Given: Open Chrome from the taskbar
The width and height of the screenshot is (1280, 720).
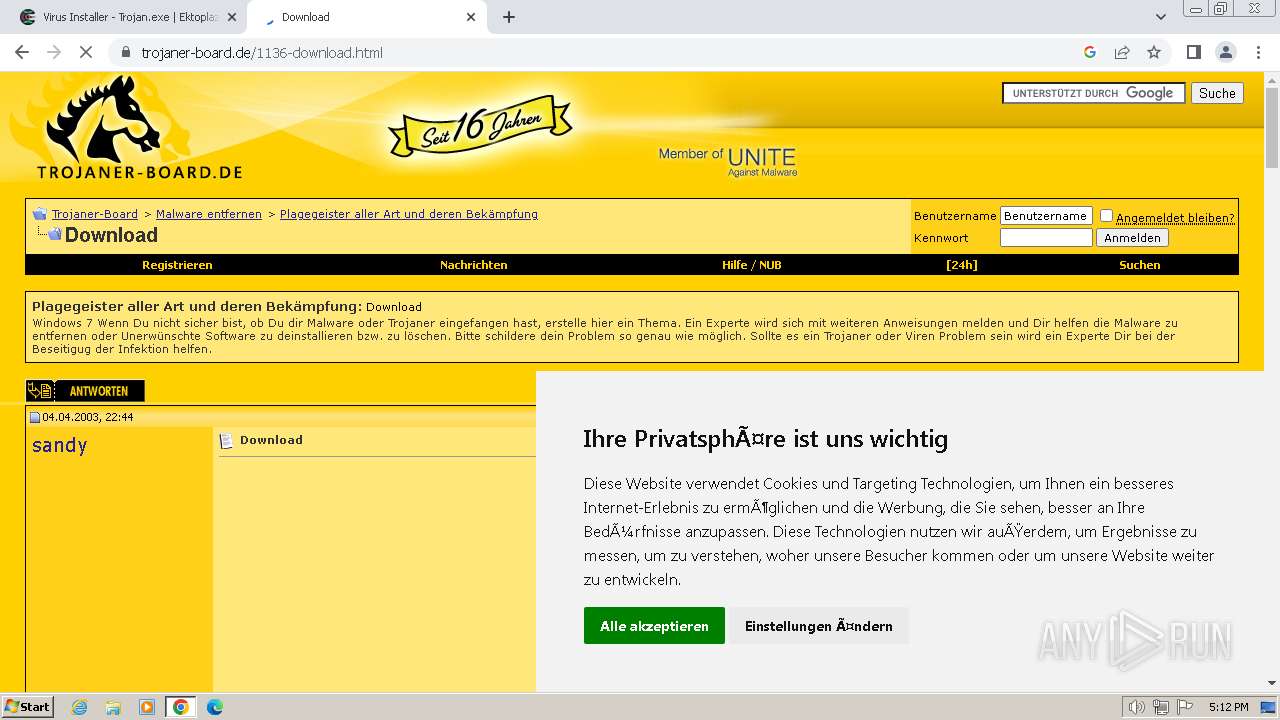Looking at the screenshot, I should click(181, 707).
